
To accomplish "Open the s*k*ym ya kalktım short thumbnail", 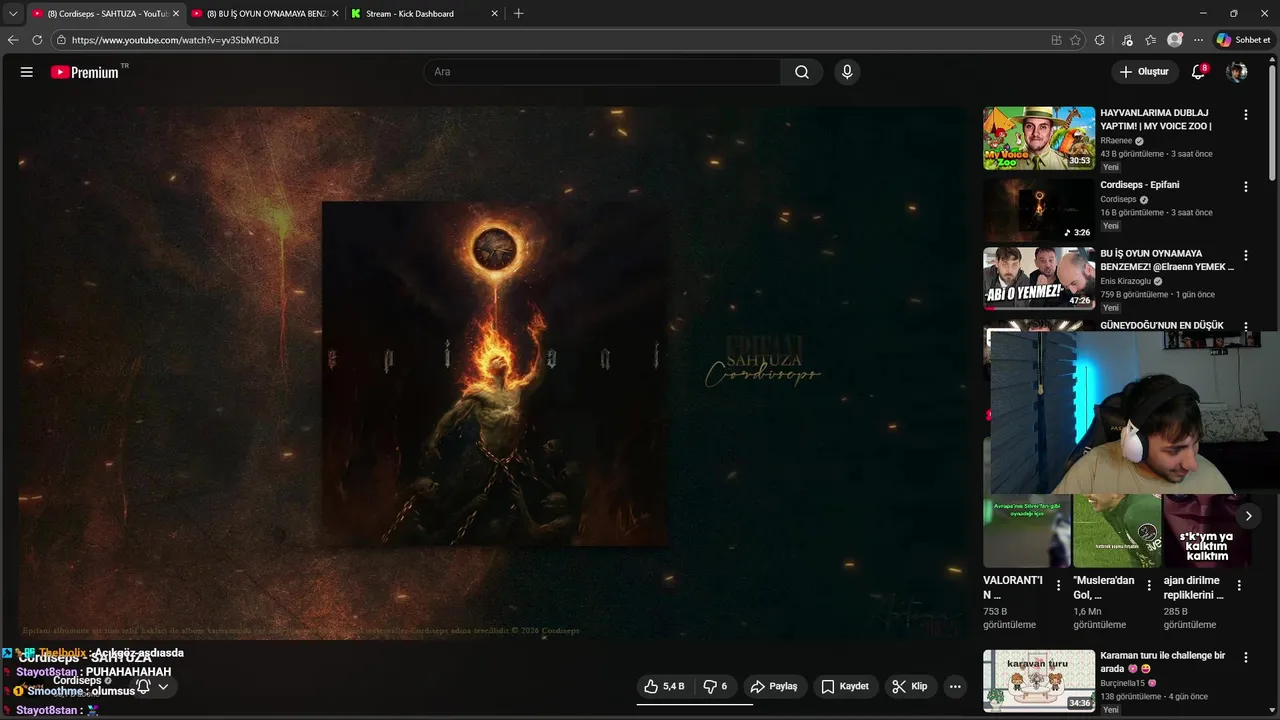I will tap(1206, 531).
